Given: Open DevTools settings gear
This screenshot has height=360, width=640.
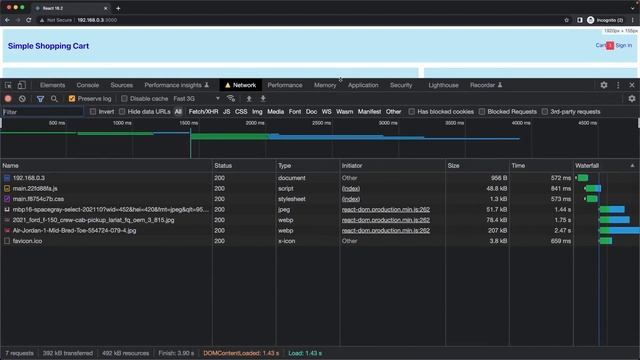Looking at the screenshot, I should (x=604, y=85).
